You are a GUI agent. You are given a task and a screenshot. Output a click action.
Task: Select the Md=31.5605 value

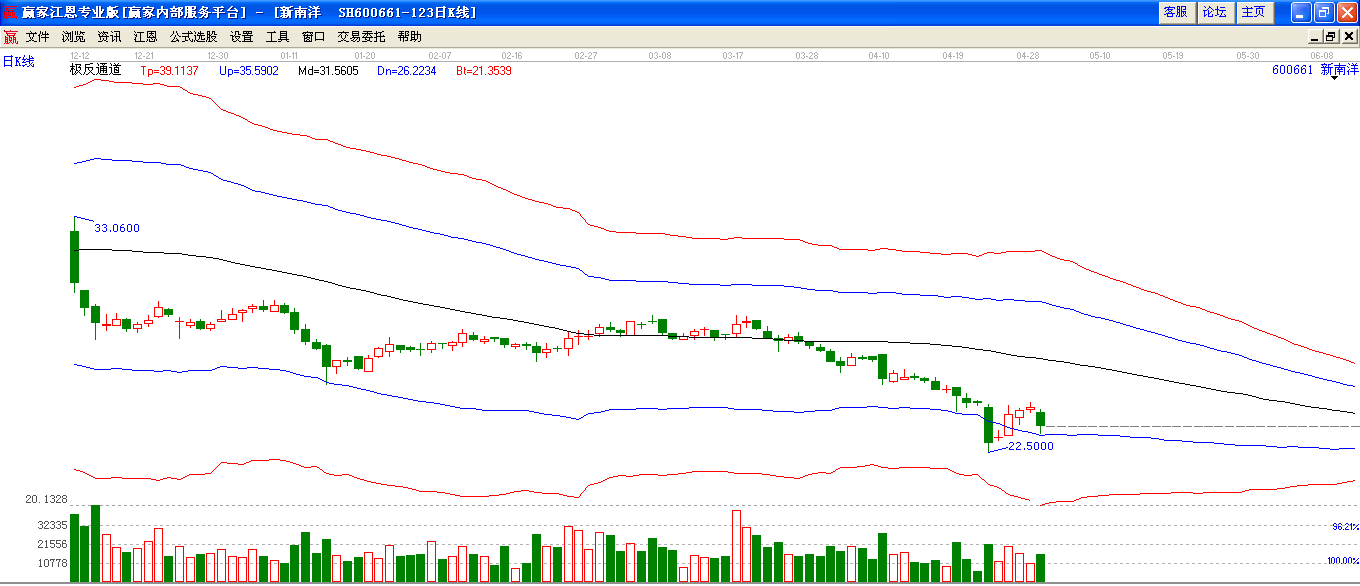click(328, 71)
